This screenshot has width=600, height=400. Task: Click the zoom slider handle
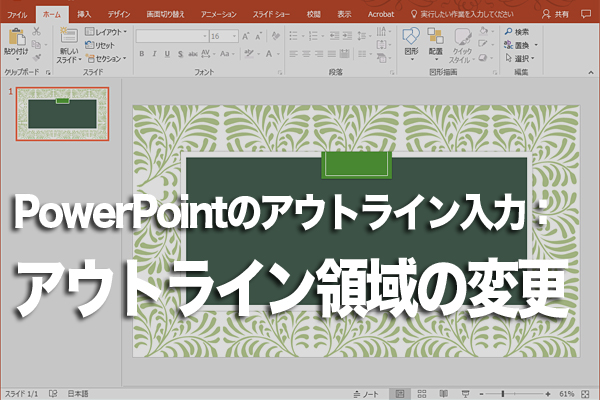click(x=503, y=394)
